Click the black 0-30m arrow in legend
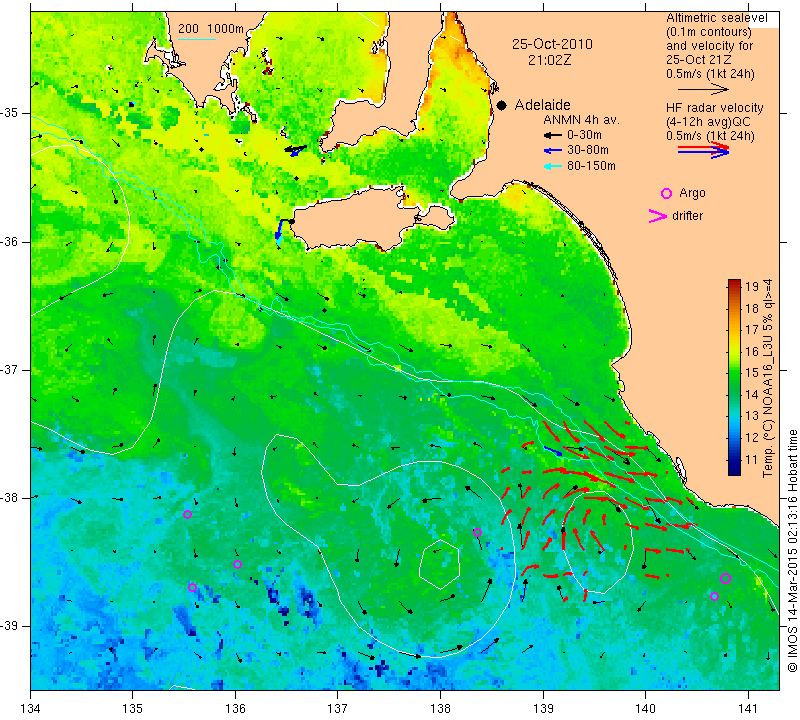The width and height of the screenshot is (800, 720). click(x=554, y=135)
